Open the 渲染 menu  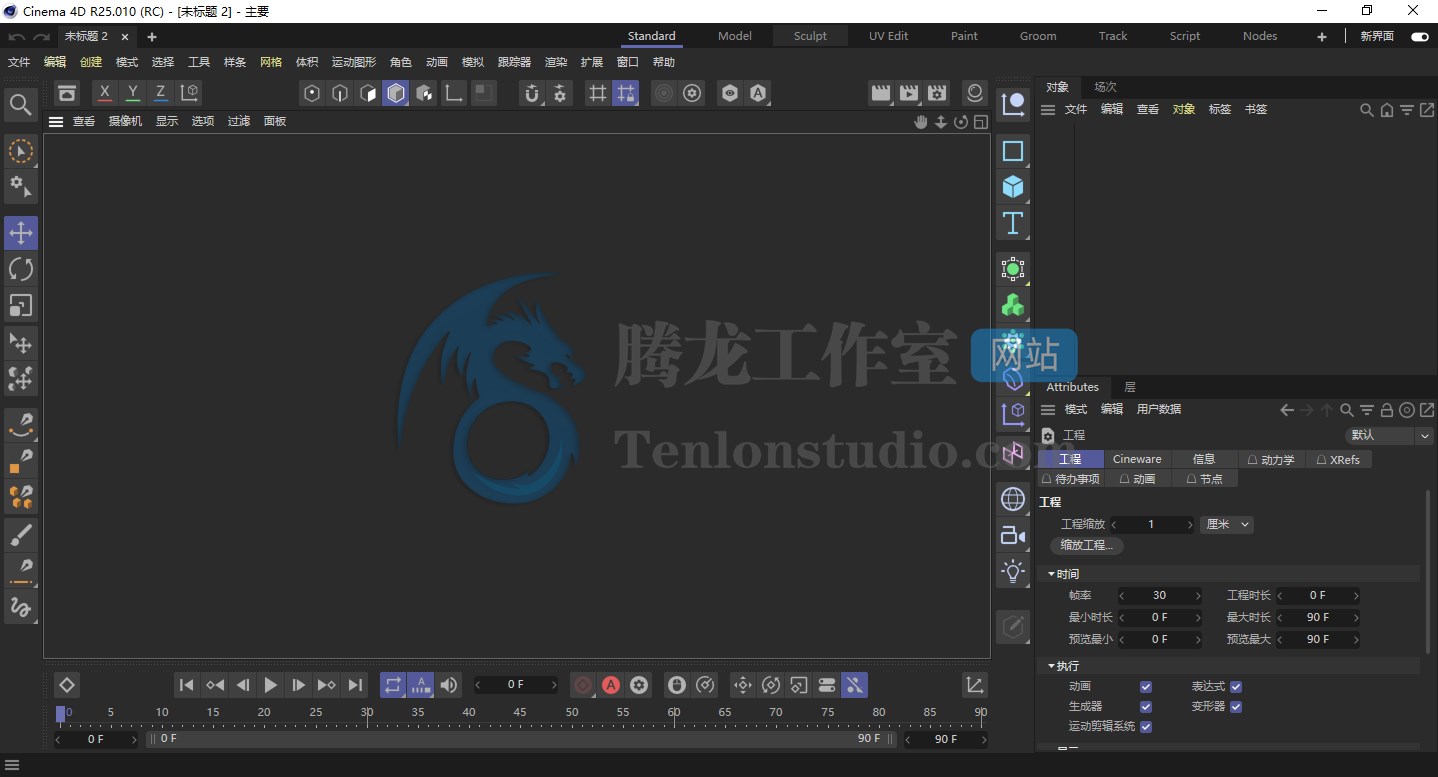(555, 62)
